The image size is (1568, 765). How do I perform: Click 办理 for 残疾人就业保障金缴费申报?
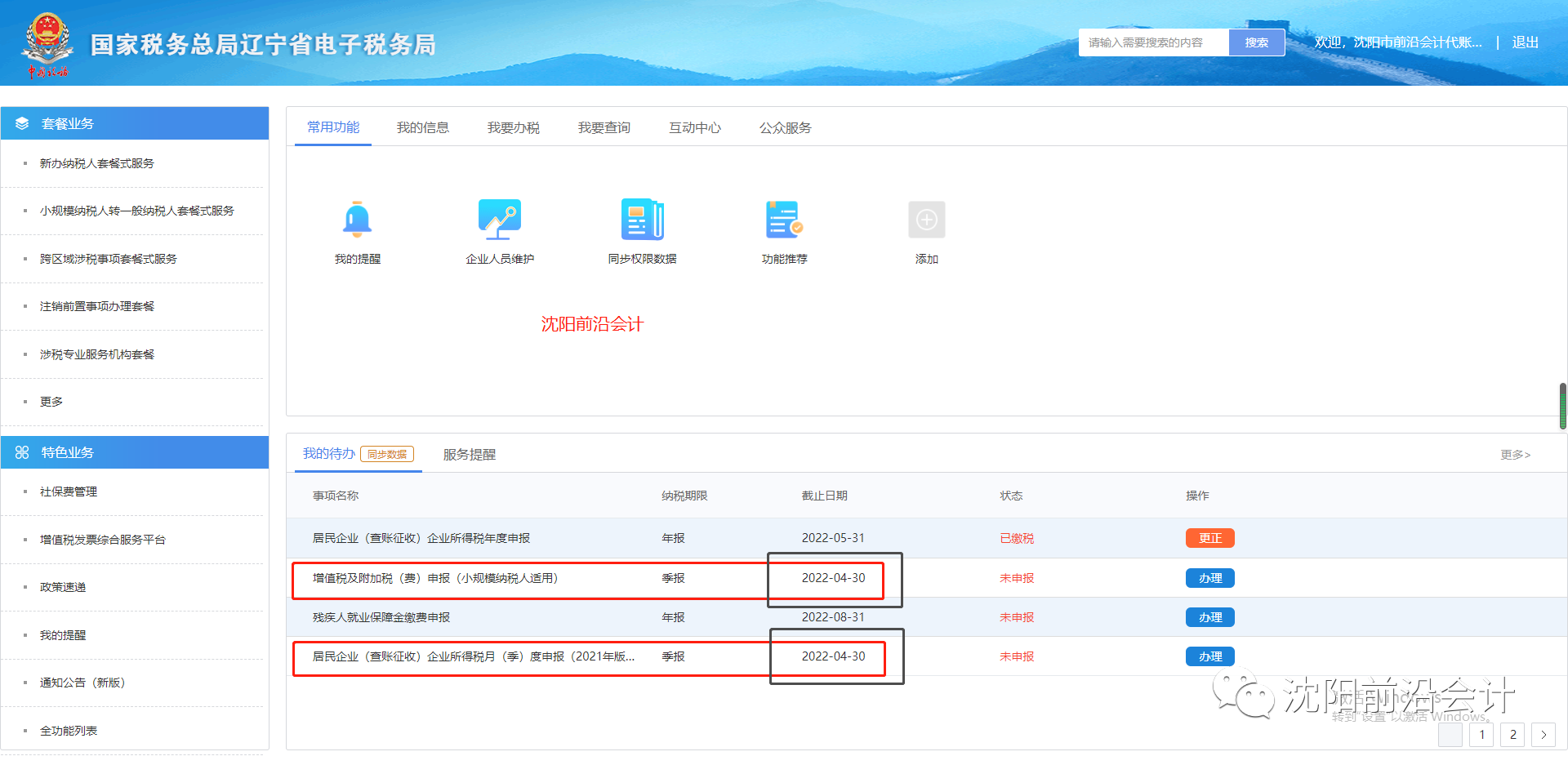click(x=1210, y=617)
